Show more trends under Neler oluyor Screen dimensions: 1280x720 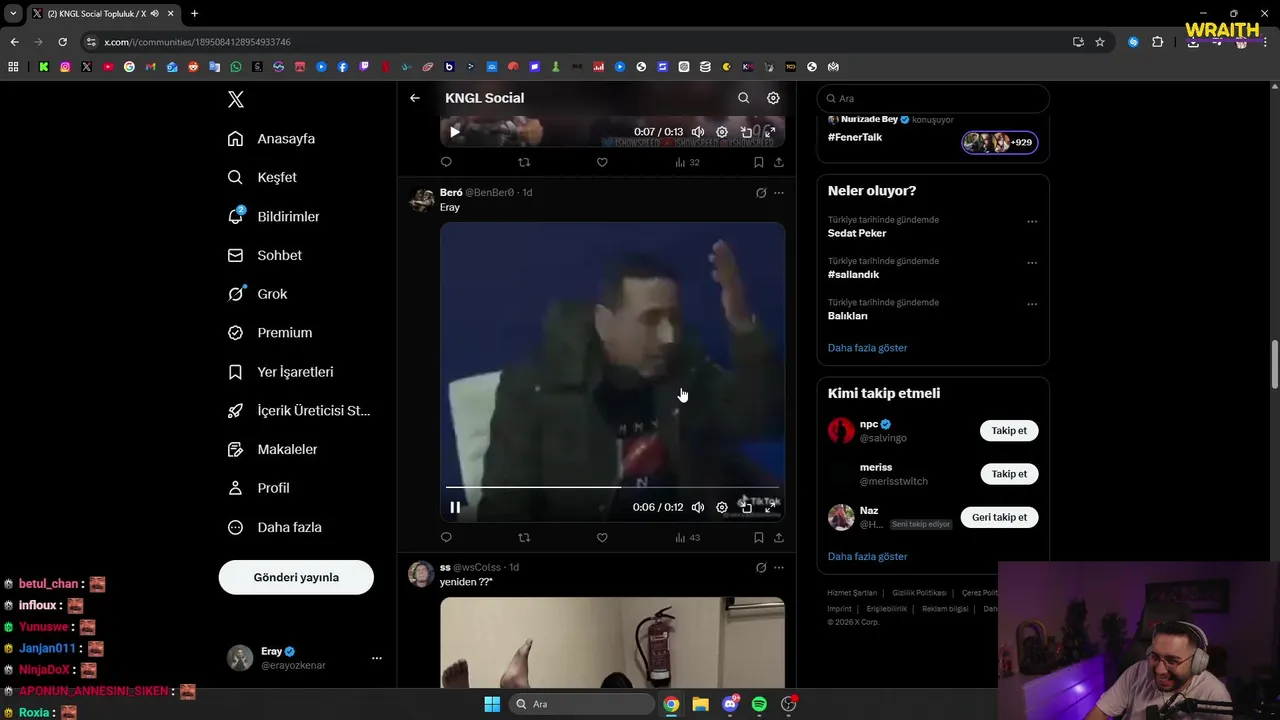pos(867,348)
